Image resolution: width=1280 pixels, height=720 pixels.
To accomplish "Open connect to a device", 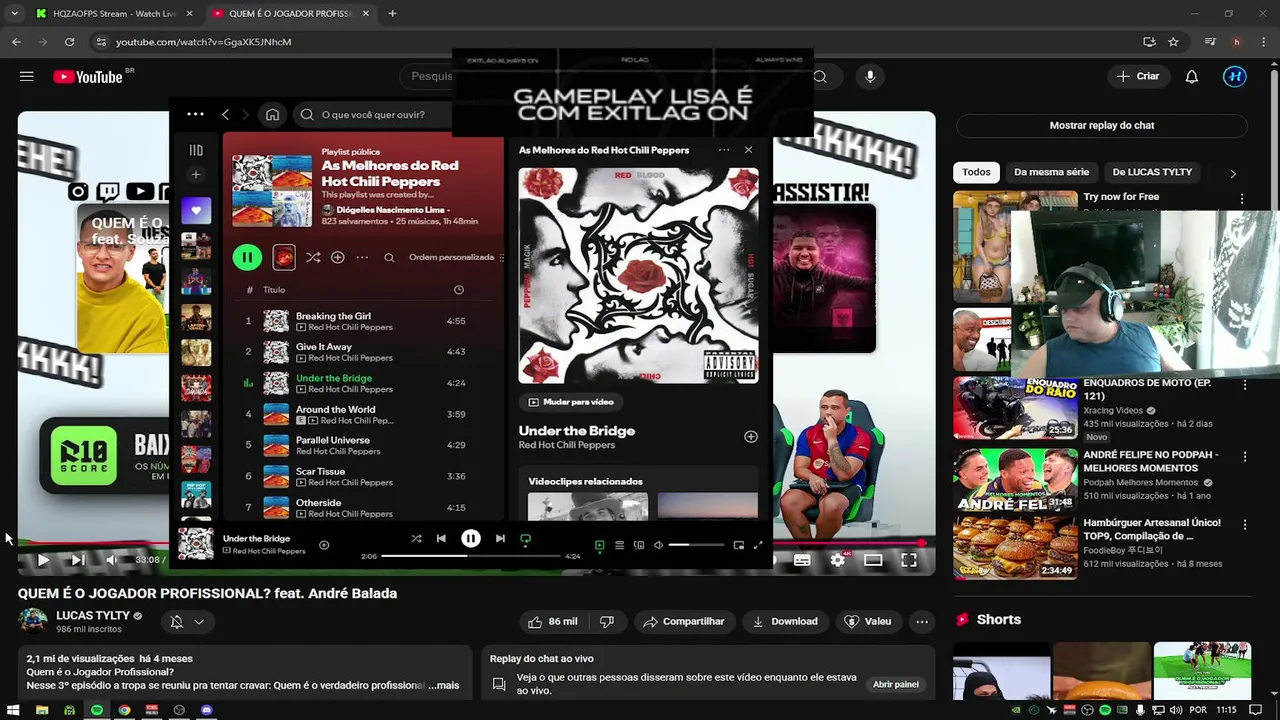I will click(639, 545).
